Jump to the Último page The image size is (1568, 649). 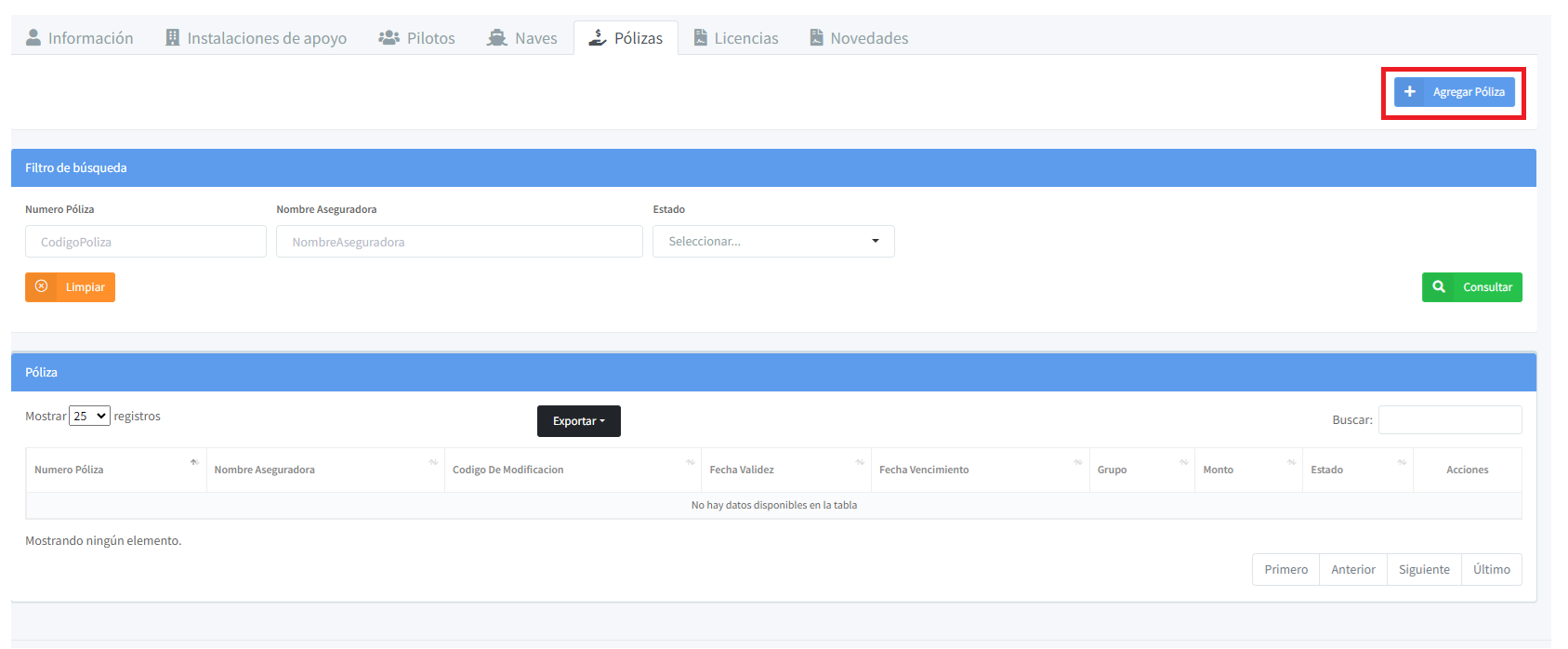click(1491, 570)
